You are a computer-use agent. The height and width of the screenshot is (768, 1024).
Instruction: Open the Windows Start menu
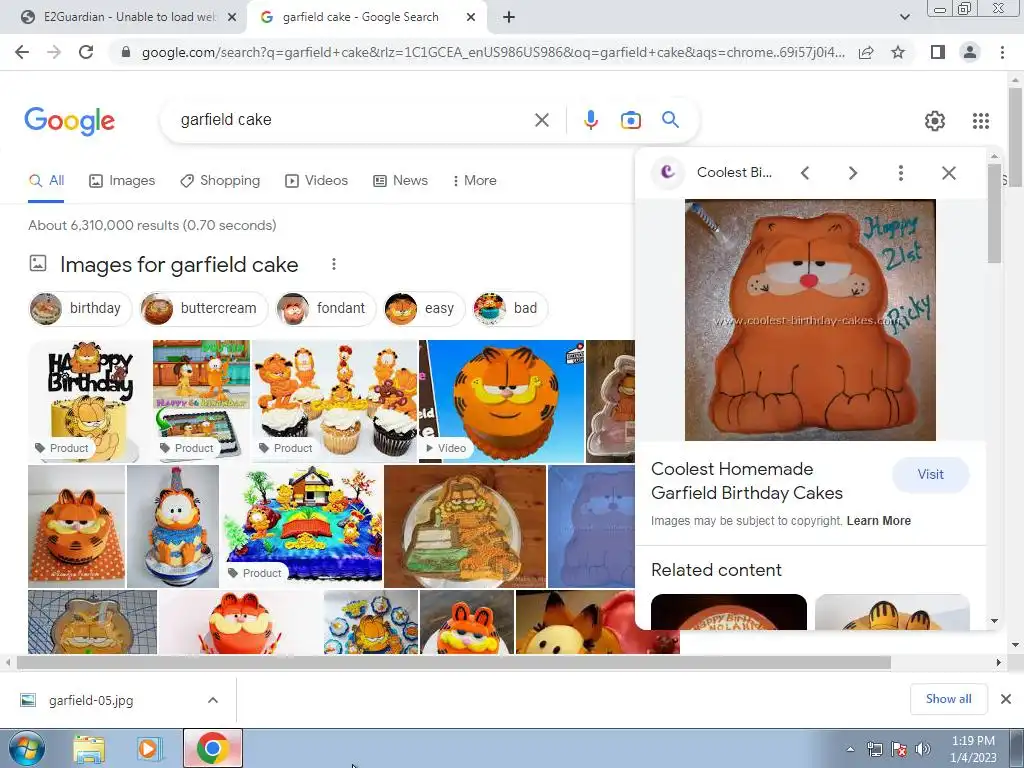25,748
